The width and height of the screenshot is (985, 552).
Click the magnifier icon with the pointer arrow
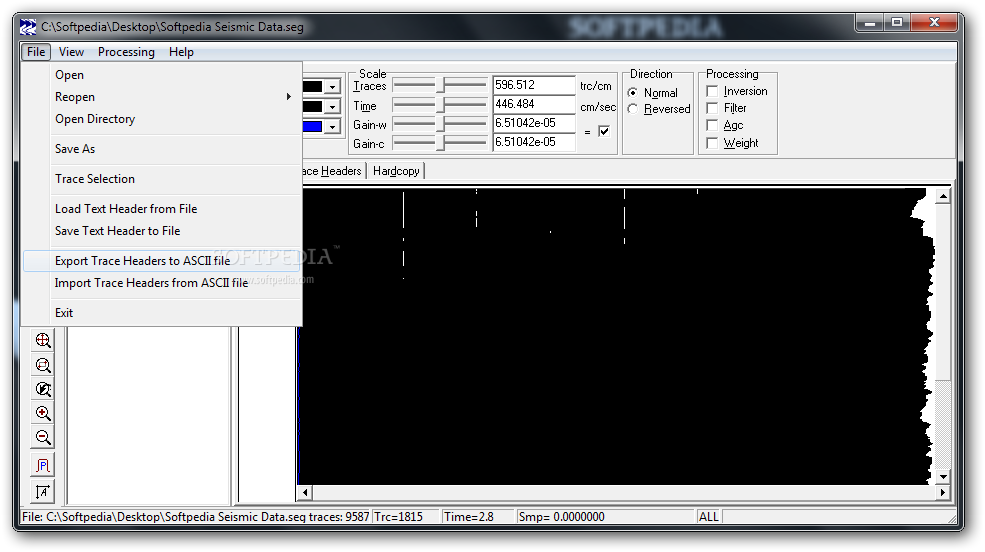click(43, 389)
